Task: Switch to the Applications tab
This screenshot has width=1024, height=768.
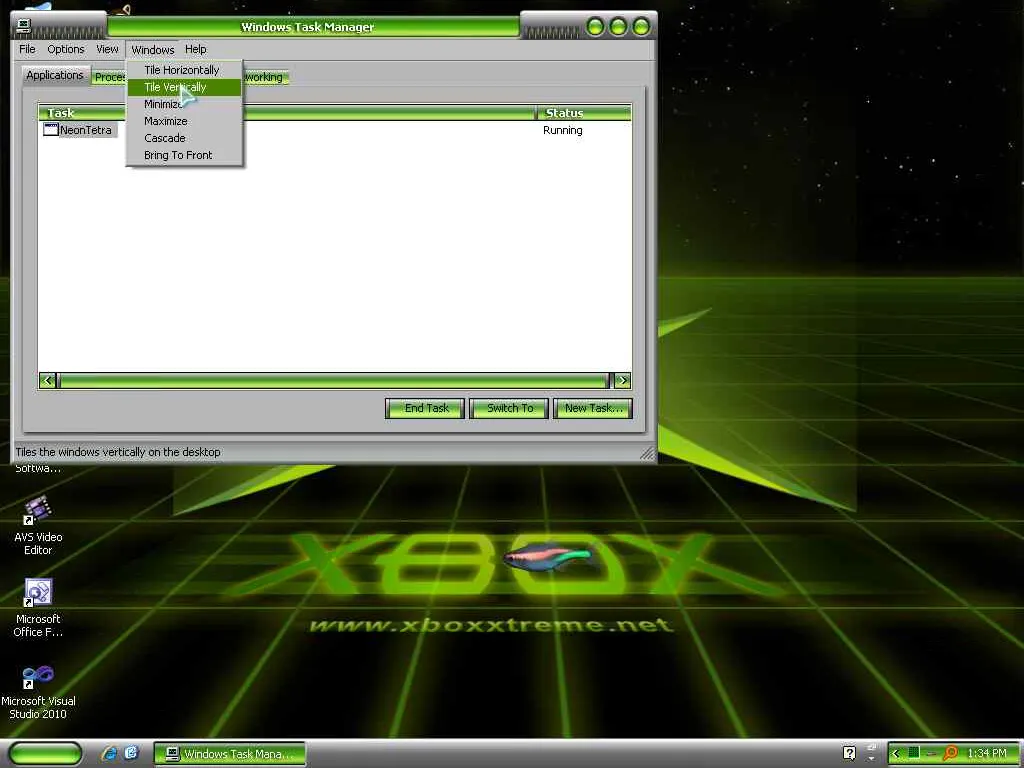Action: pos(55,75)
